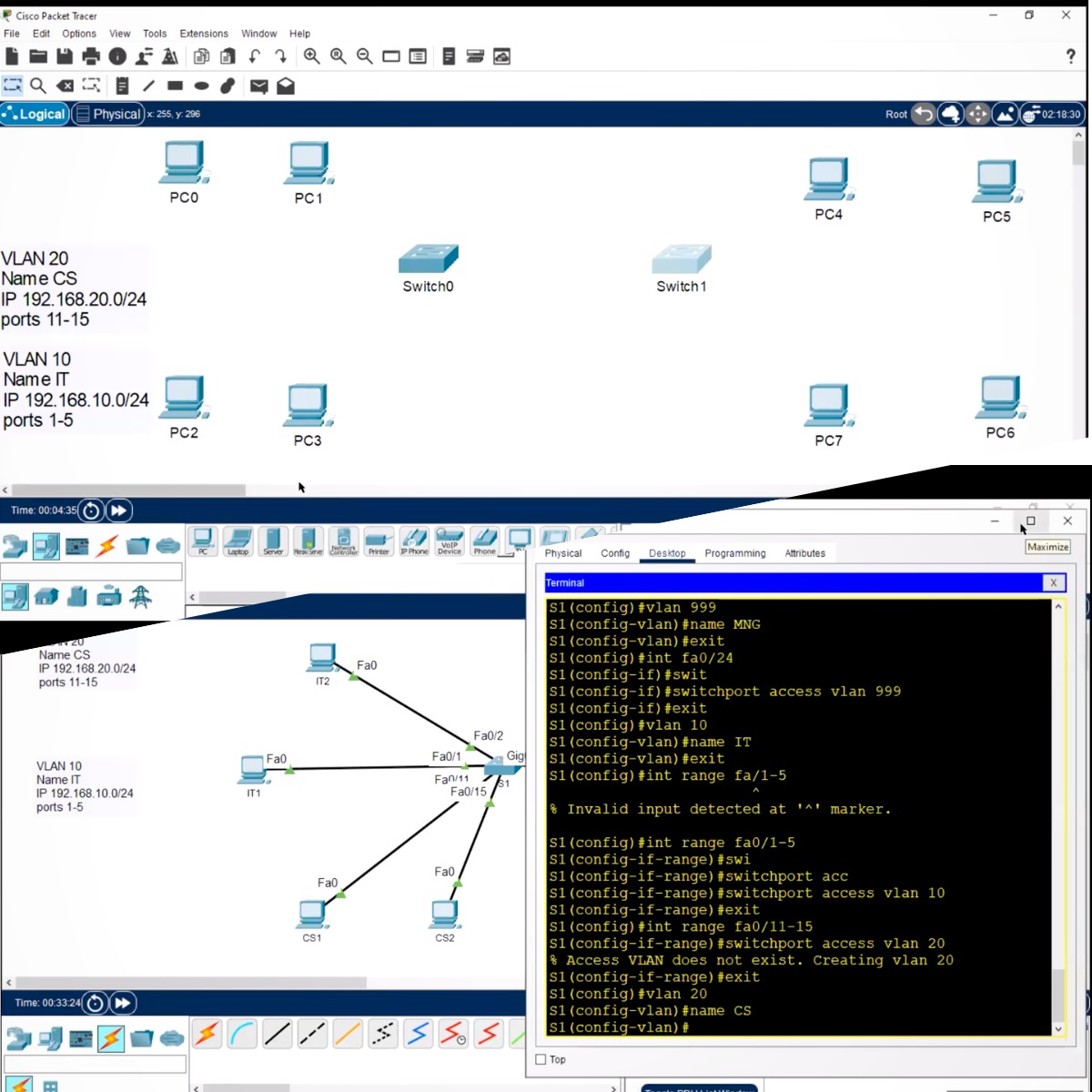The height and width of the screenshot is (1092, 1092).
Task: Choose the orange fiber cable
Action: pos(348,1035)
